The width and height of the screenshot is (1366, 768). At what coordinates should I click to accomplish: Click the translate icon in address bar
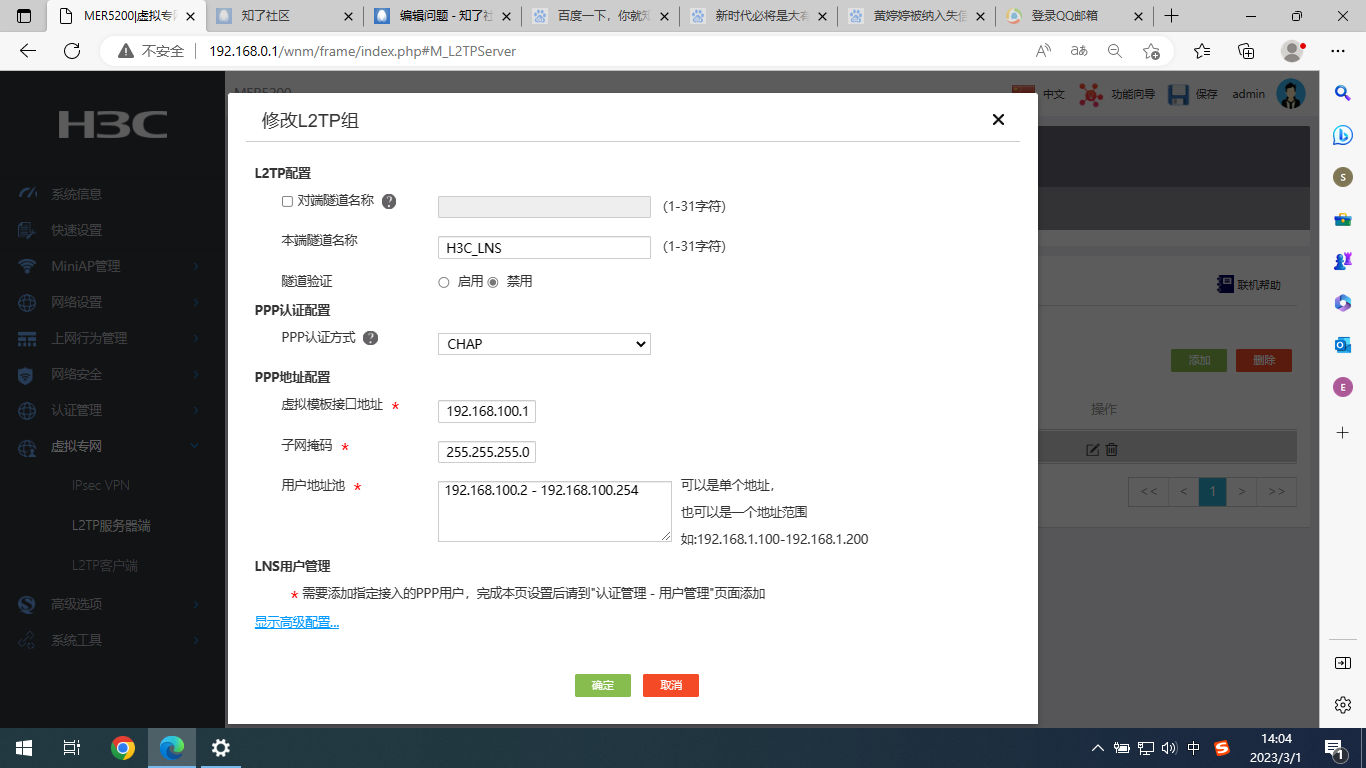(x=1079, y=51)
